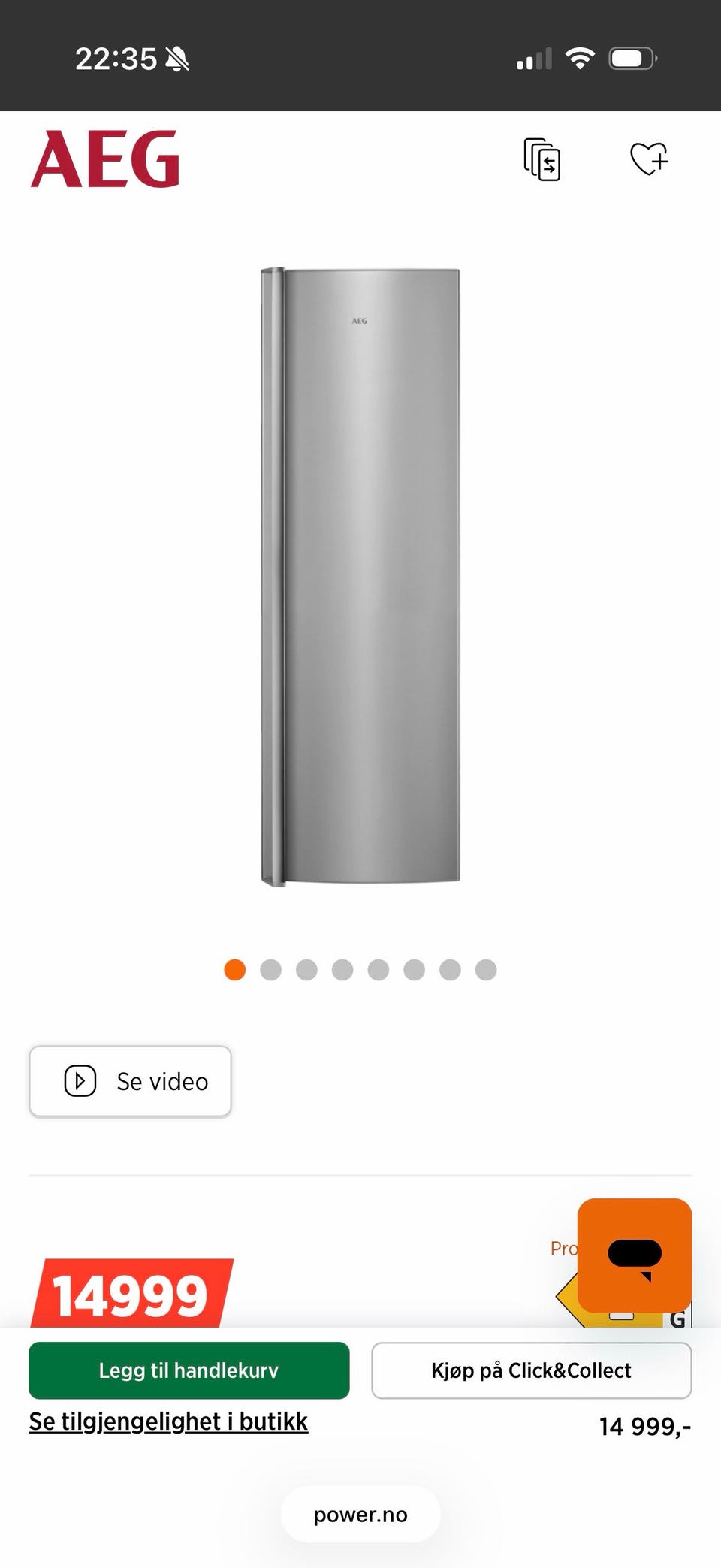Add product to wishlist heart icon
721x1568 pixels.
coord(649,159)
